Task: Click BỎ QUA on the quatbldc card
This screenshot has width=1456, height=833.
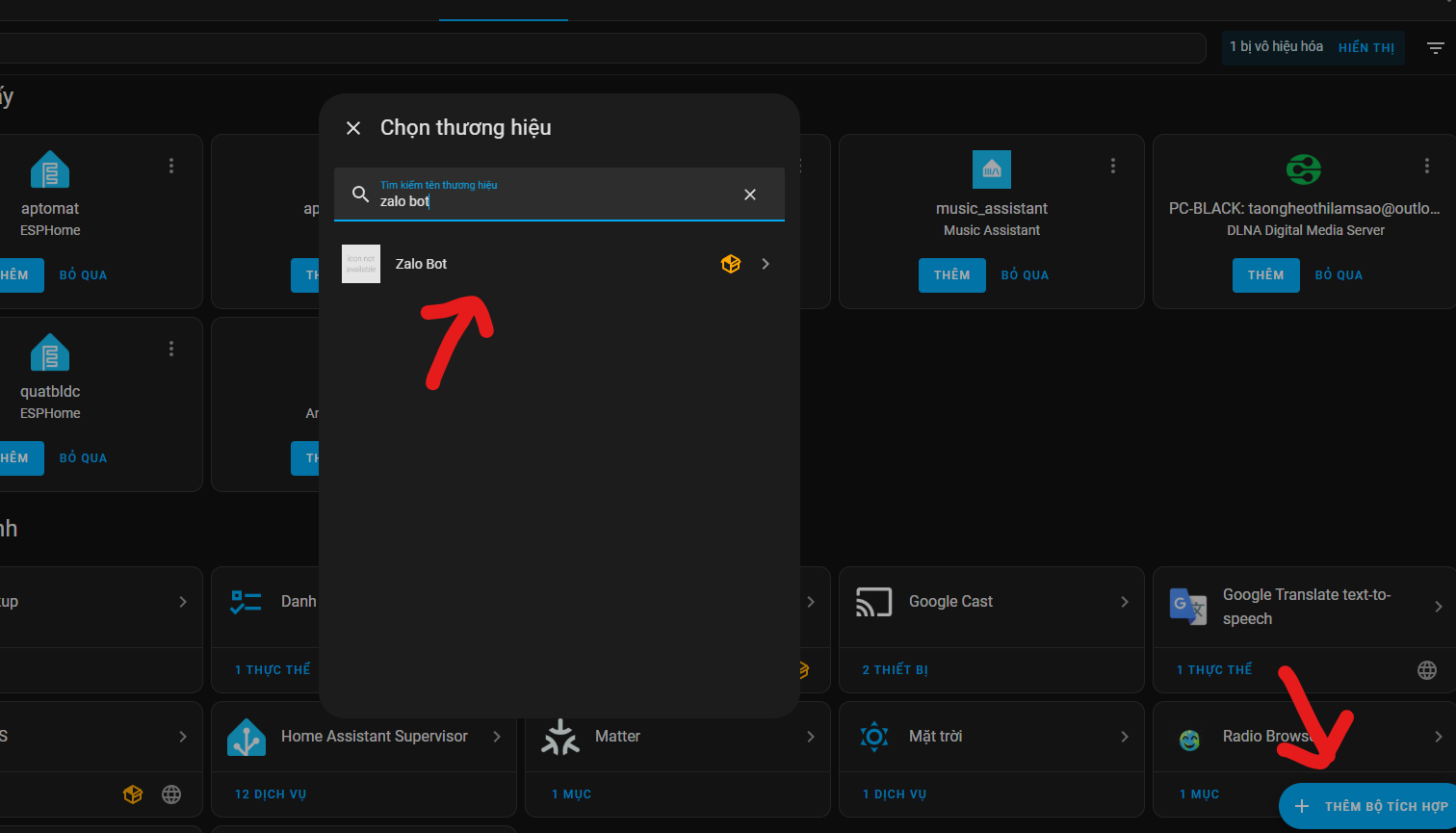Action: [83, 458]
